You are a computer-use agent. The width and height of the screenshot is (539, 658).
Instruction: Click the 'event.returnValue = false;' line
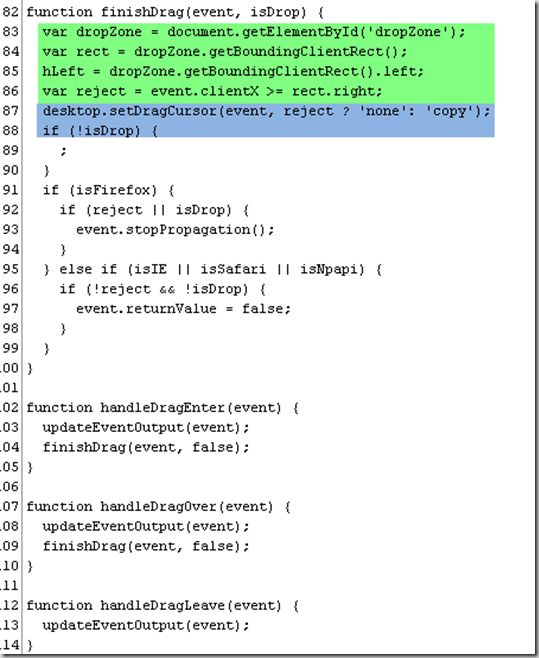183,308
